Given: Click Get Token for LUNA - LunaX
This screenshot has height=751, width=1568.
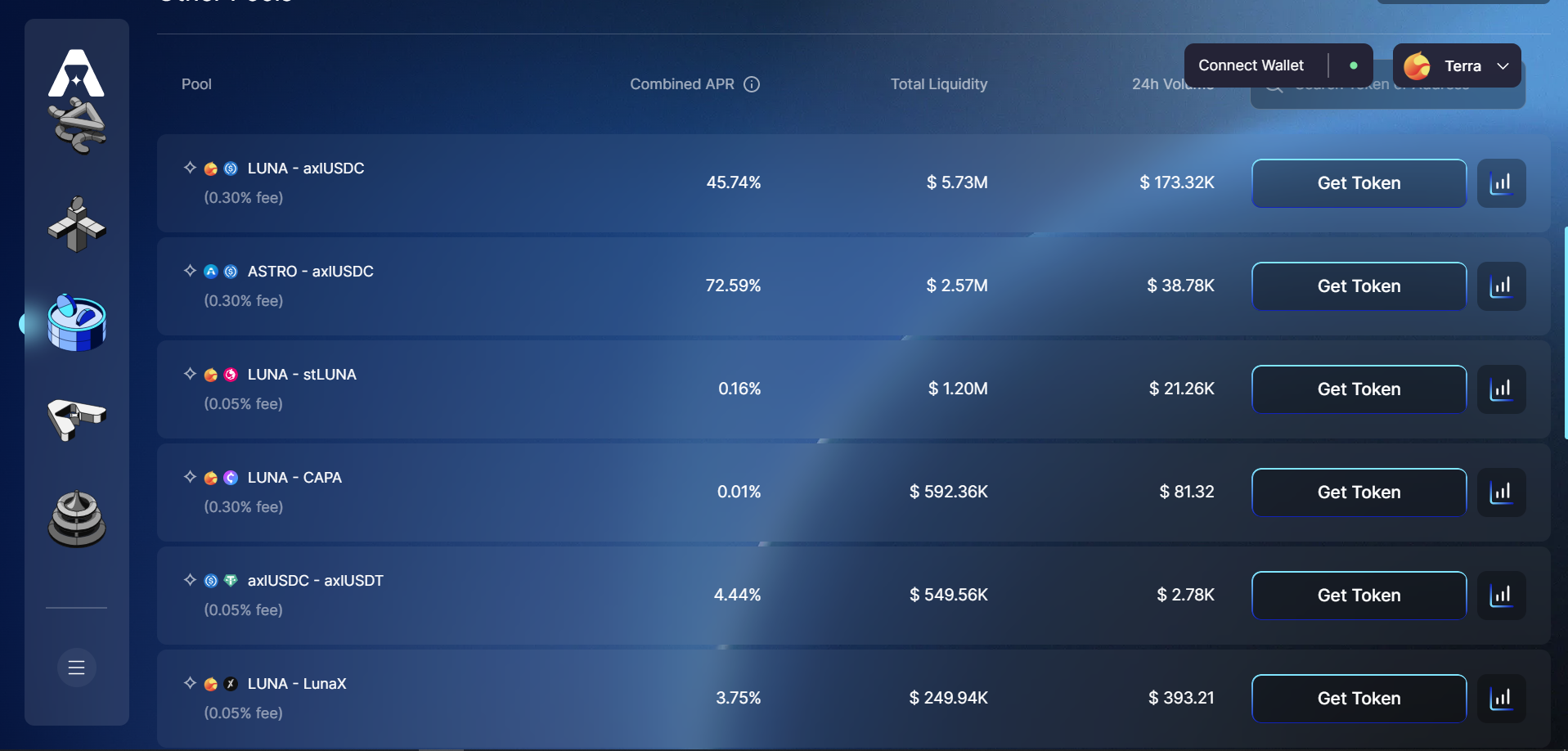Looking at the screenshot, I should (x=1359, y=699).
